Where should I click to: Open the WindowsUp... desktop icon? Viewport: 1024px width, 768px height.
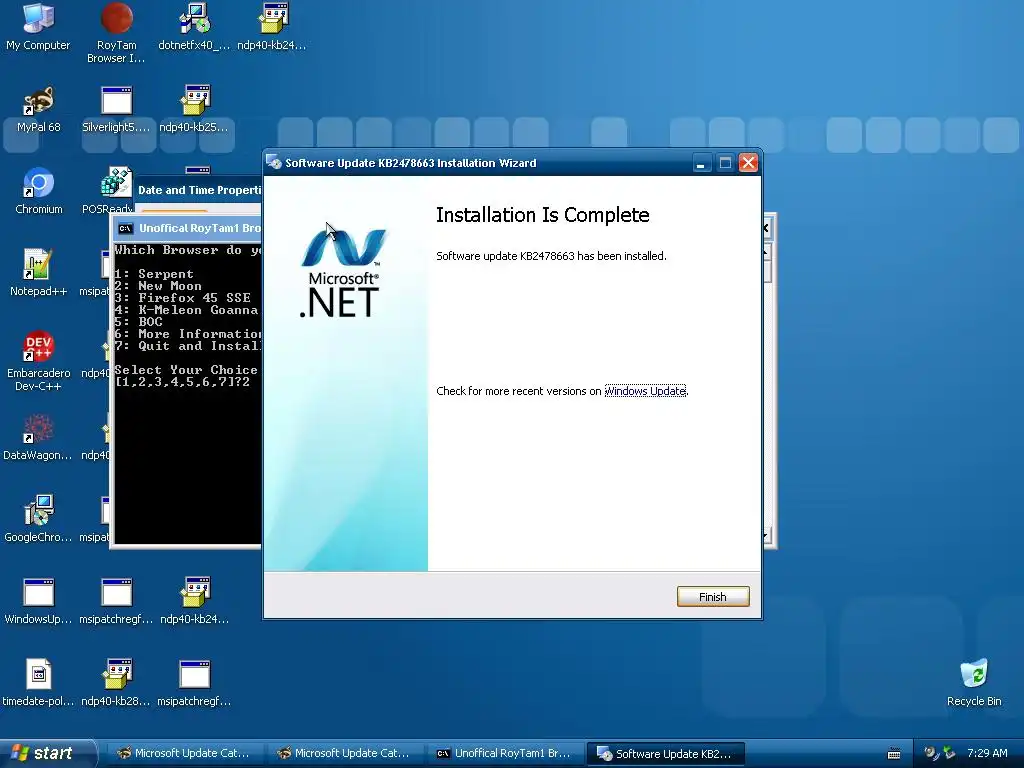[38, 601]
